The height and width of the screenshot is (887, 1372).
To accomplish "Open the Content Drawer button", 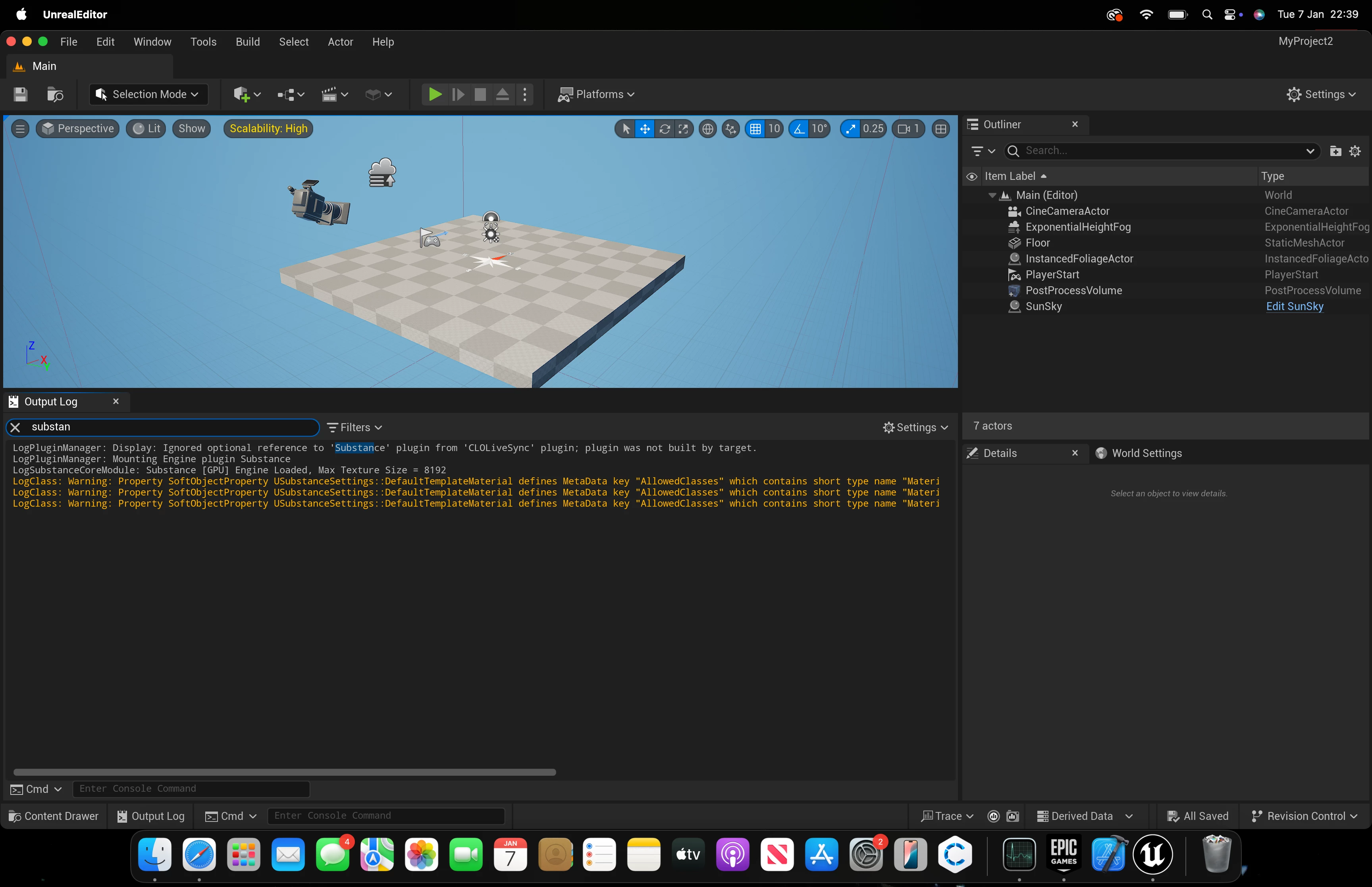I will (54, 816).
